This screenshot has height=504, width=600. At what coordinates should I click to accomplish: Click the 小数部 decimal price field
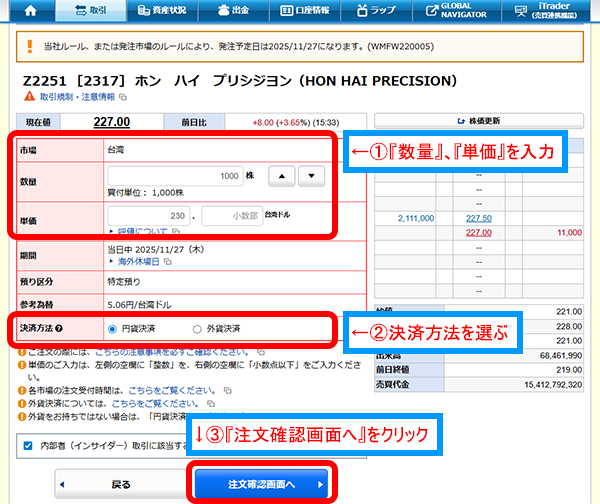click(x=230, y=216)
